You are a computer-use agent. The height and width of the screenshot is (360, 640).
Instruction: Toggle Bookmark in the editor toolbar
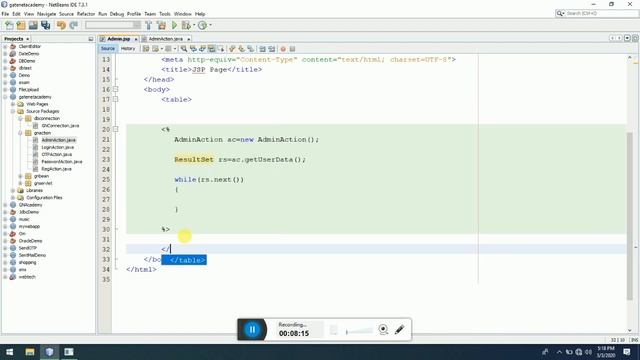(x=251, y=49)
